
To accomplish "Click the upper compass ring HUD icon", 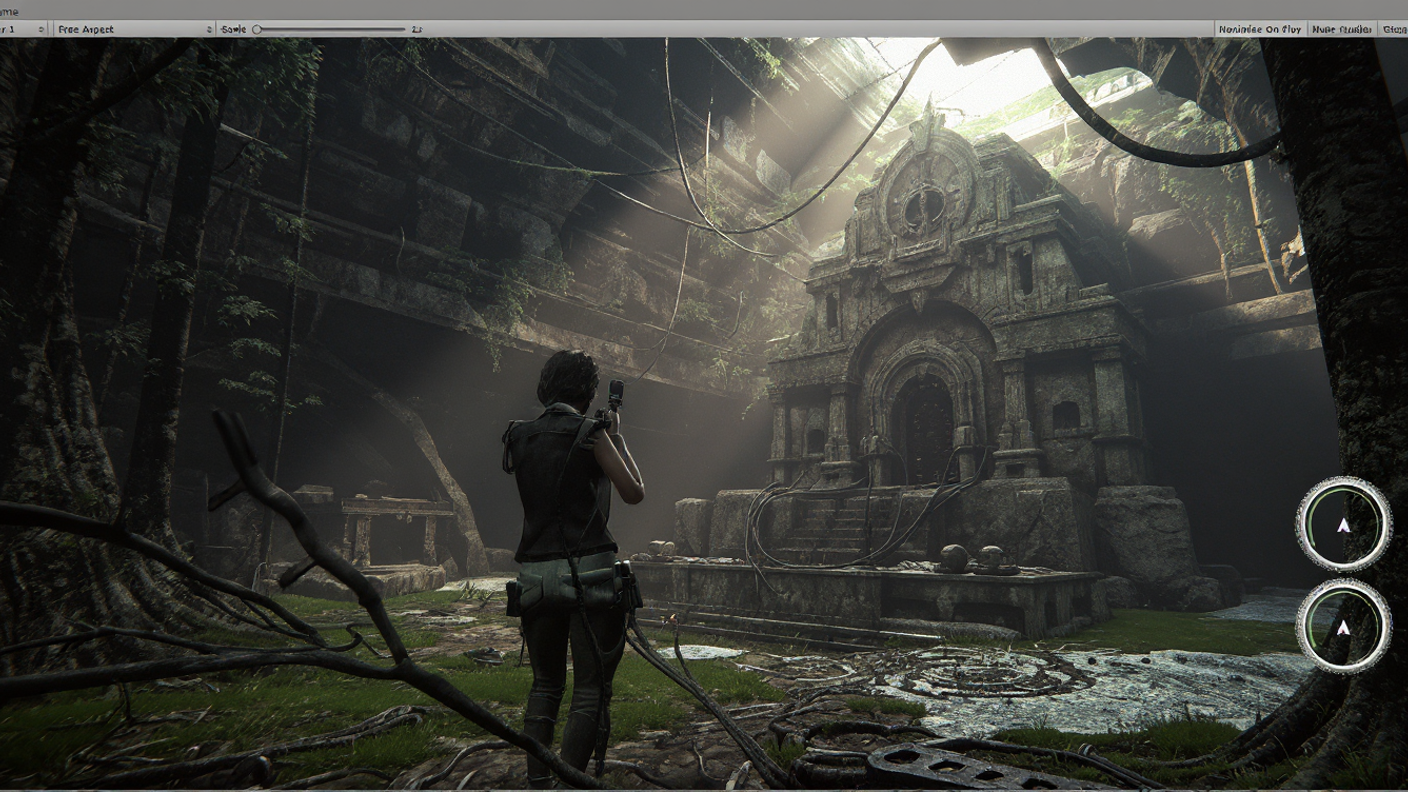I will click(1343, 524).
